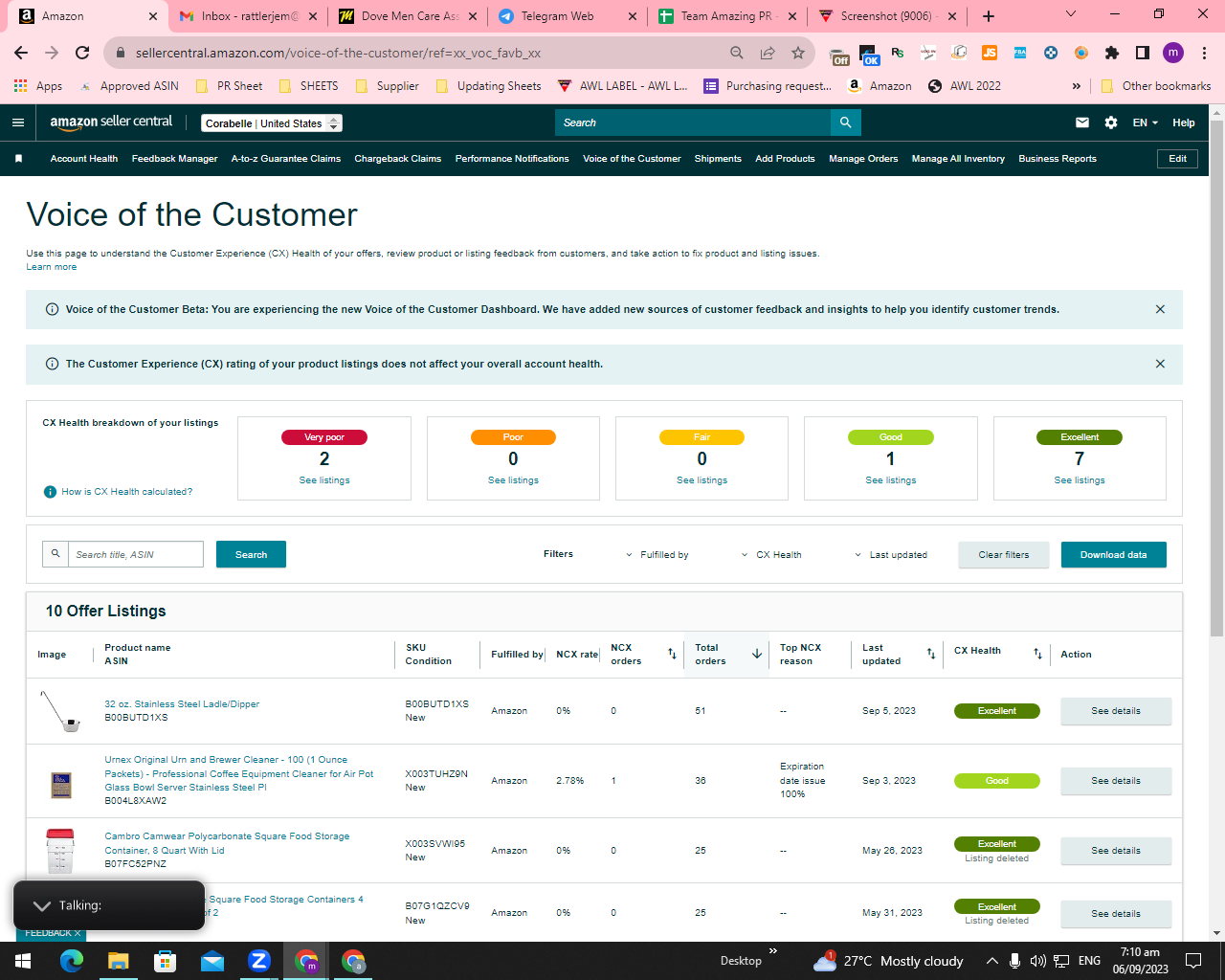The height and width of the screenshot is (980, 1225).
Task: Open the Urnex Original Urn and Brewer Cleaner listing
Action: (x=239, y=773)
